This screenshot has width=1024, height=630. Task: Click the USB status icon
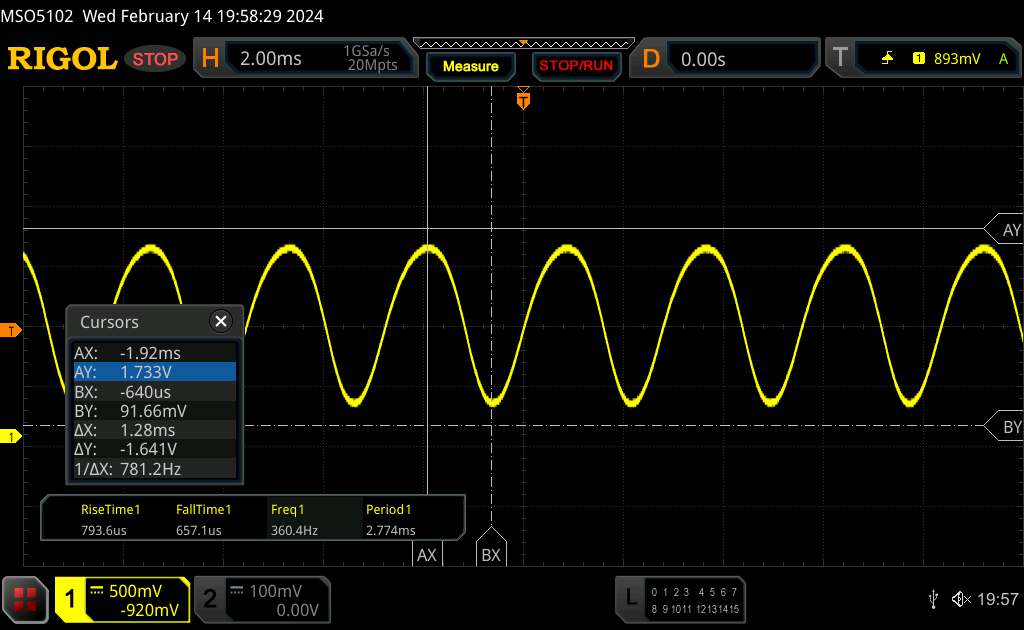(933, 598)
